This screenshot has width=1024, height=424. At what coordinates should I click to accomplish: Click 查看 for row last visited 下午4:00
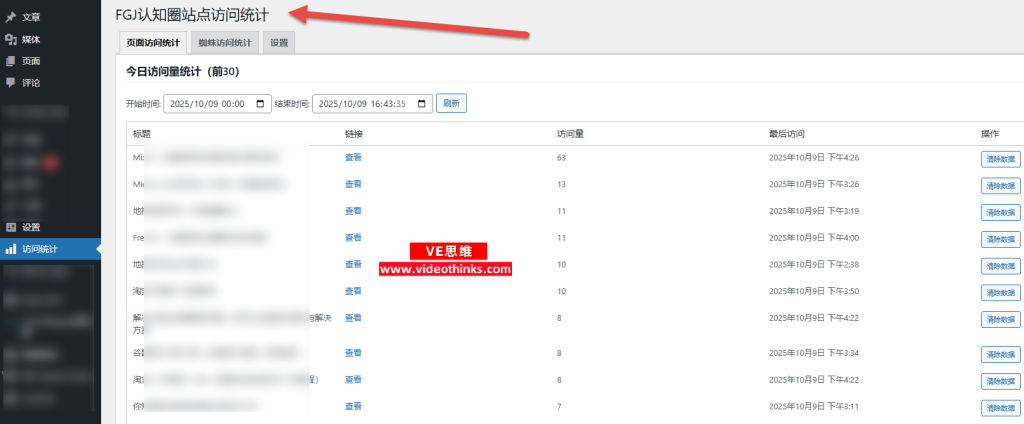click(353, 237)
